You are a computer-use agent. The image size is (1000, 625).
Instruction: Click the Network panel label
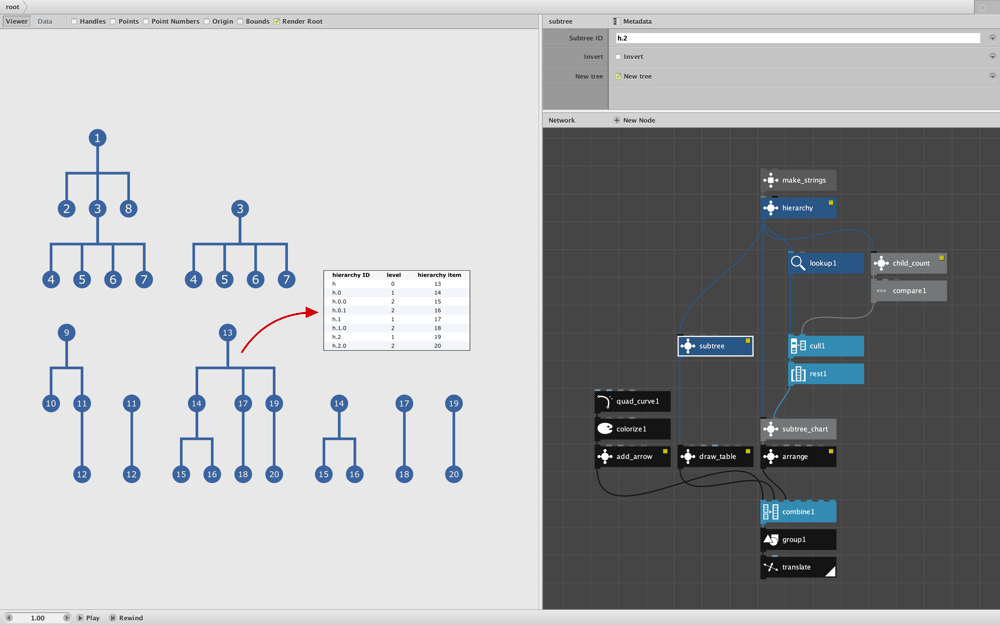pyautogui.click(x=562, y=120)
